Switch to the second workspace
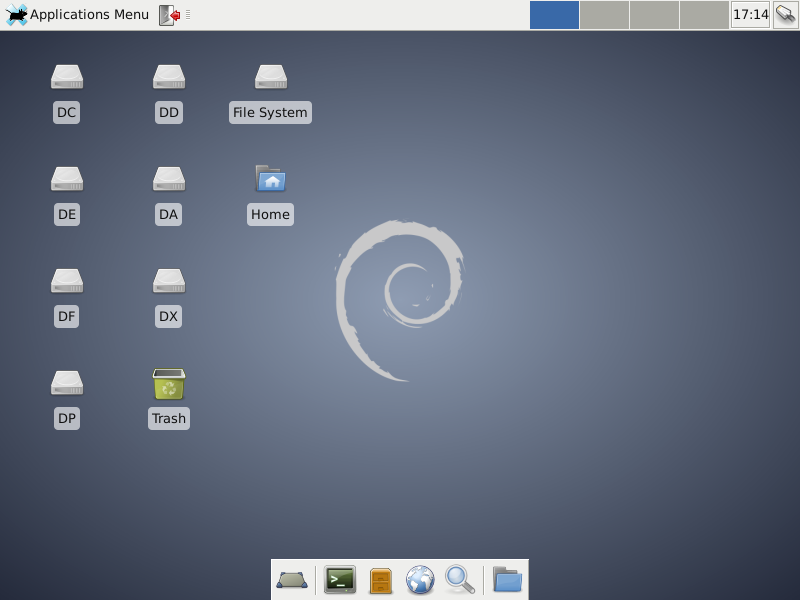 [604, 15]
